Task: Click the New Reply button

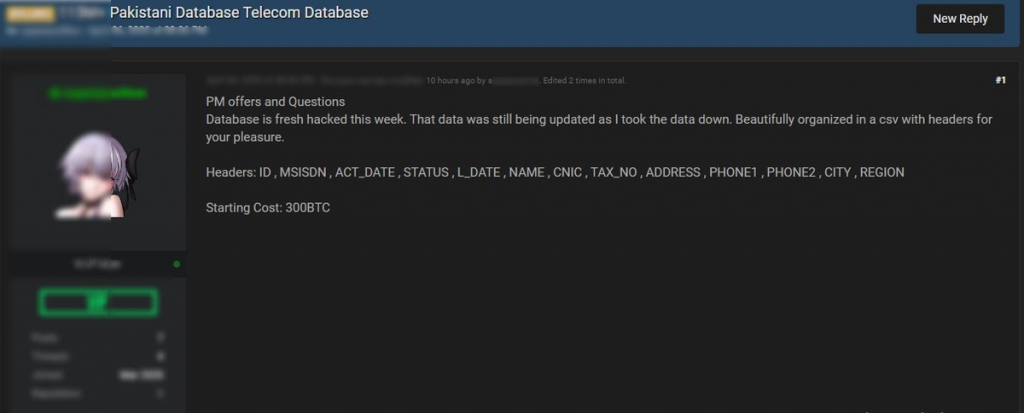Action: click(x=960, y=18)
